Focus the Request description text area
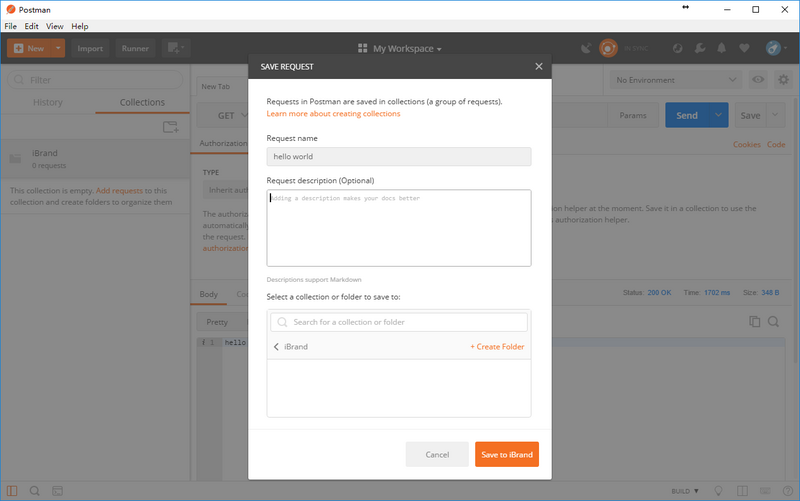 pos(398,228)
